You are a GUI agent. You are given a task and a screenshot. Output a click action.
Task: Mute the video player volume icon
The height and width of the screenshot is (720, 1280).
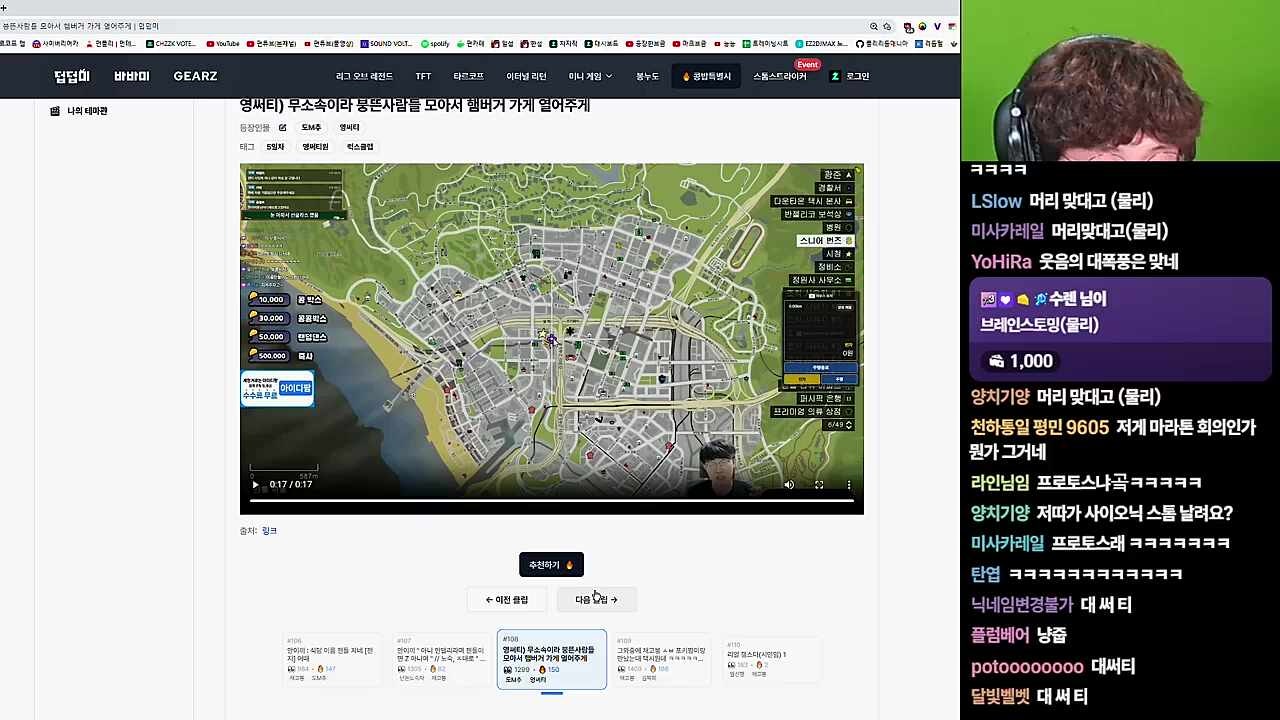click(789, 485)
